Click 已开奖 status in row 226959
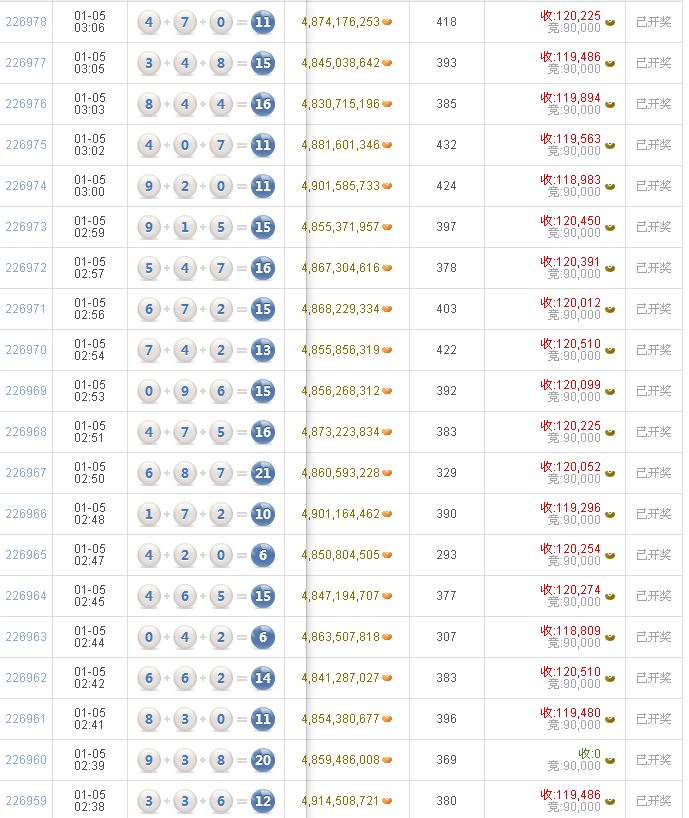Viewport: 689px width, 818px height. click(x=654, y=801)
